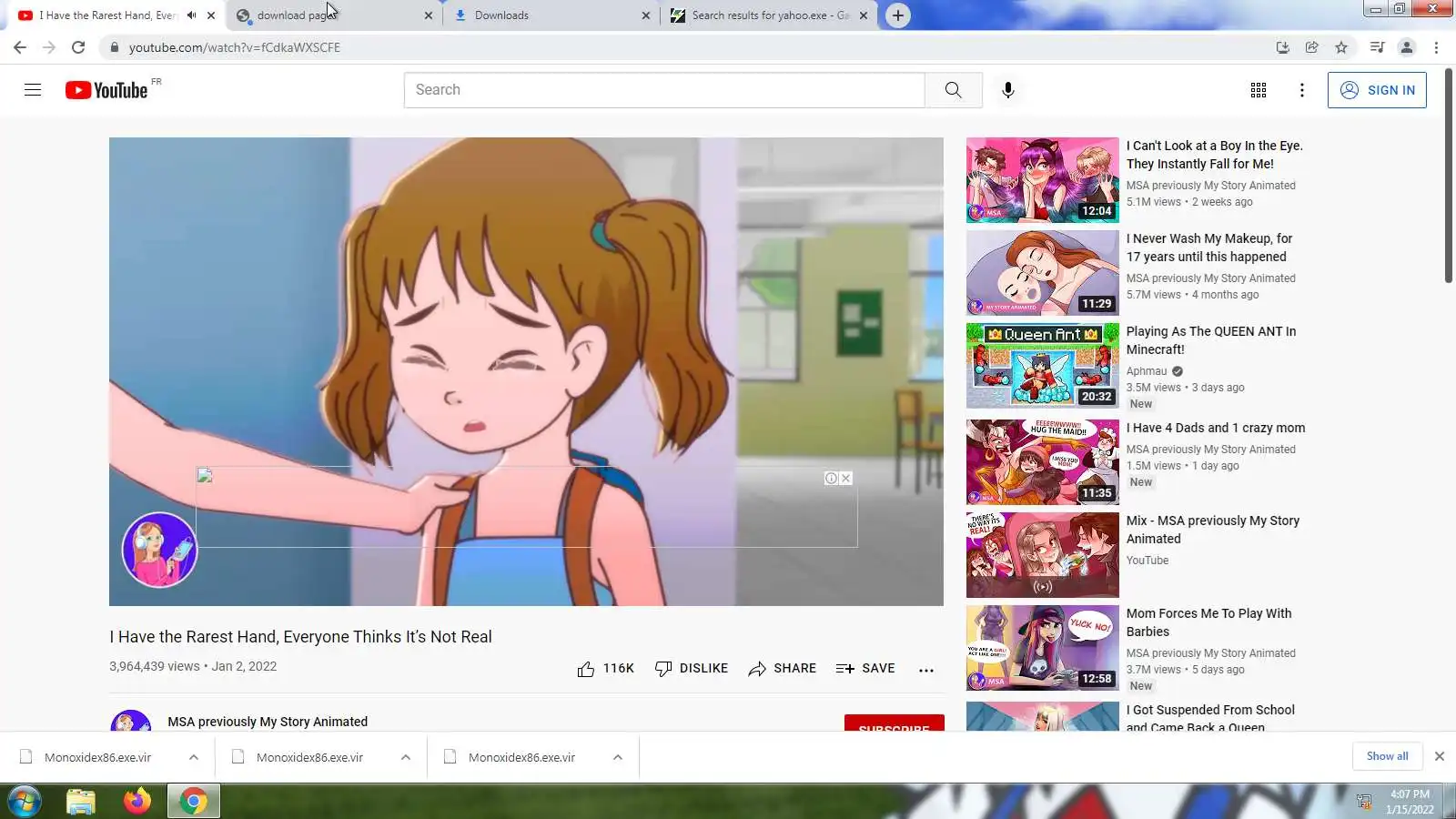Open the Windows Start button

pyautogui.click(x=24, y=802)
